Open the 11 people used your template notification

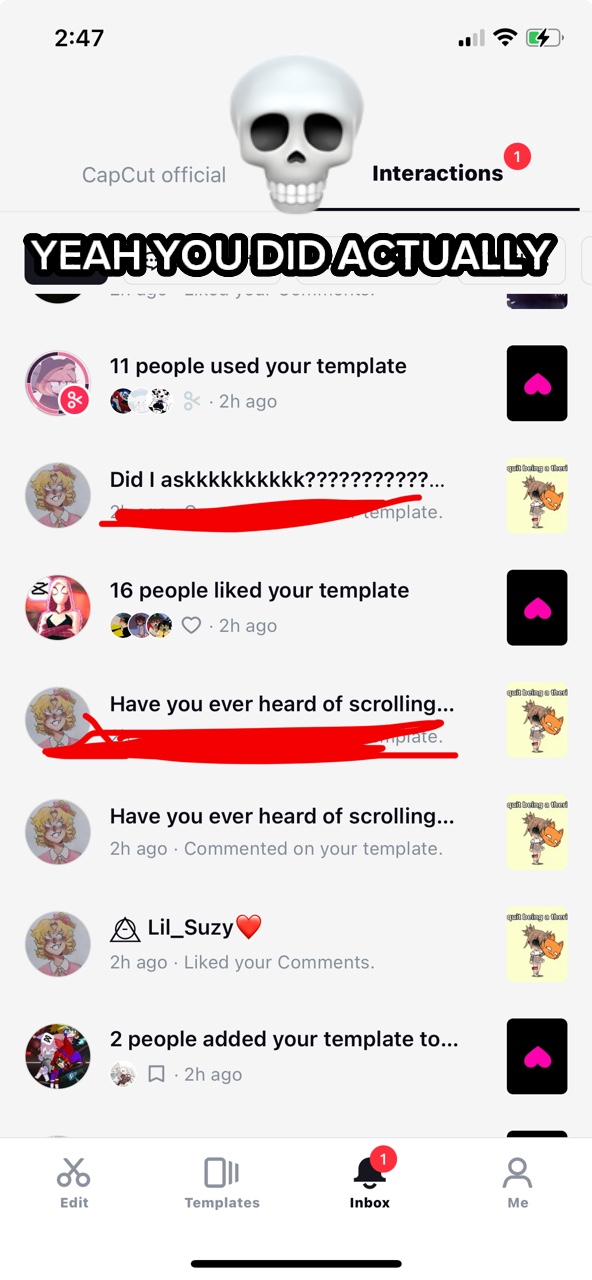[296, 382]
